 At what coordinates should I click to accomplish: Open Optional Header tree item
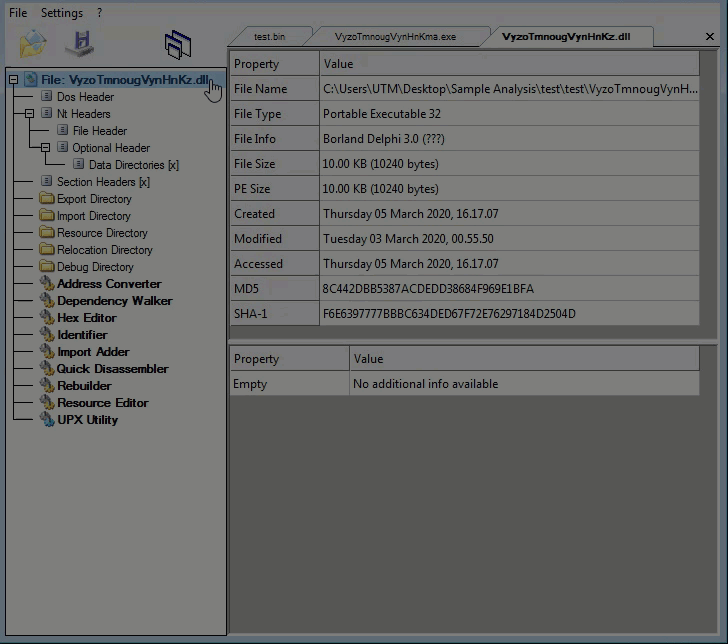(111, 148)
